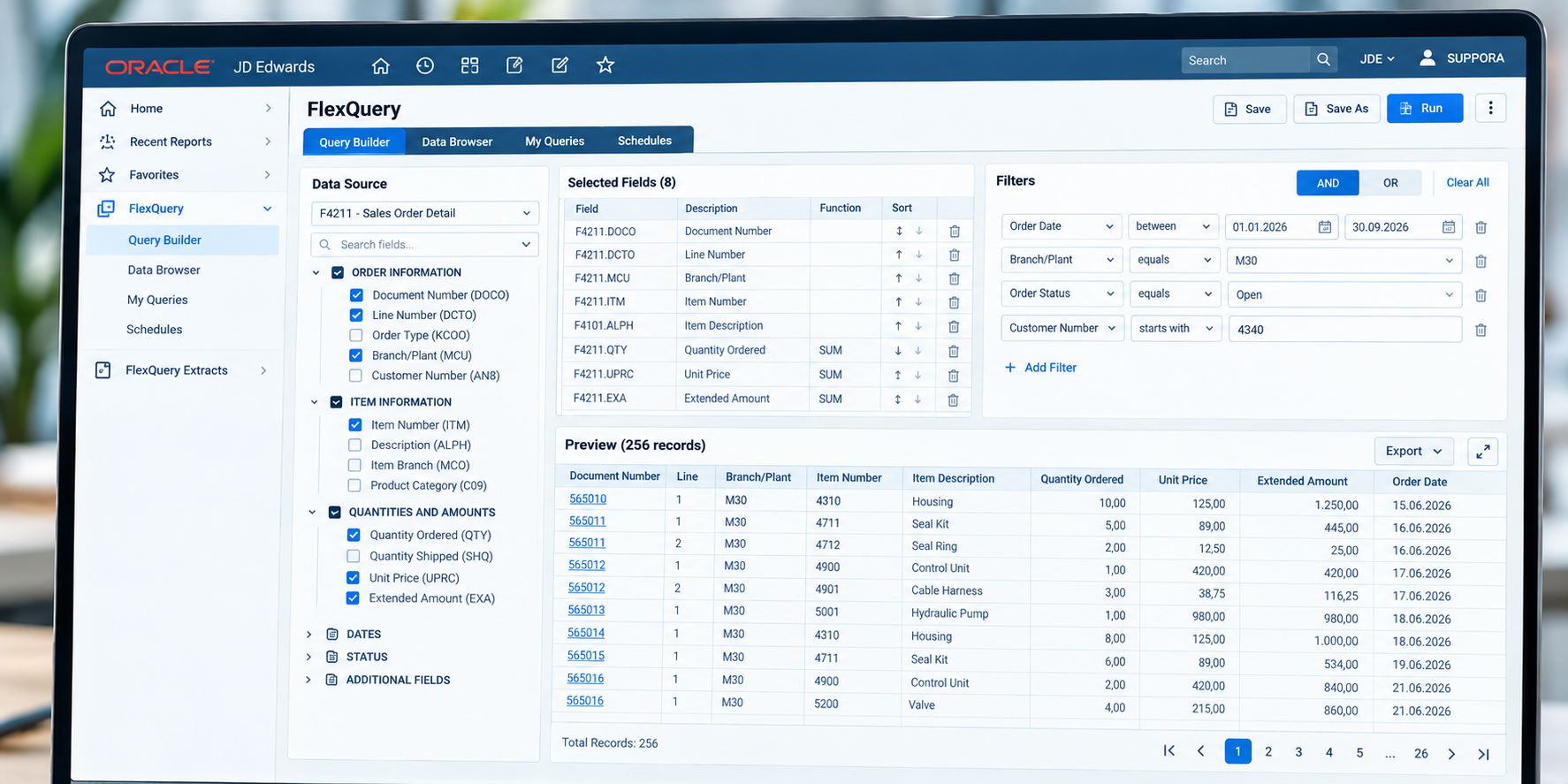Open calendar for start date 01.01.2026
The height and width of the screenshot is (784, 1568).
[1324, 227]
